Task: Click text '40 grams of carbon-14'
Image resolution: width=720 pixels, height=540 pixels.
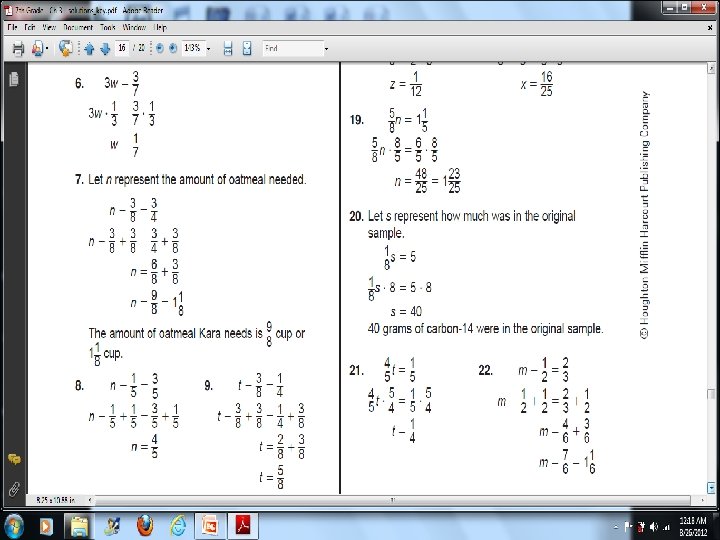Action: tap(420, 329)
